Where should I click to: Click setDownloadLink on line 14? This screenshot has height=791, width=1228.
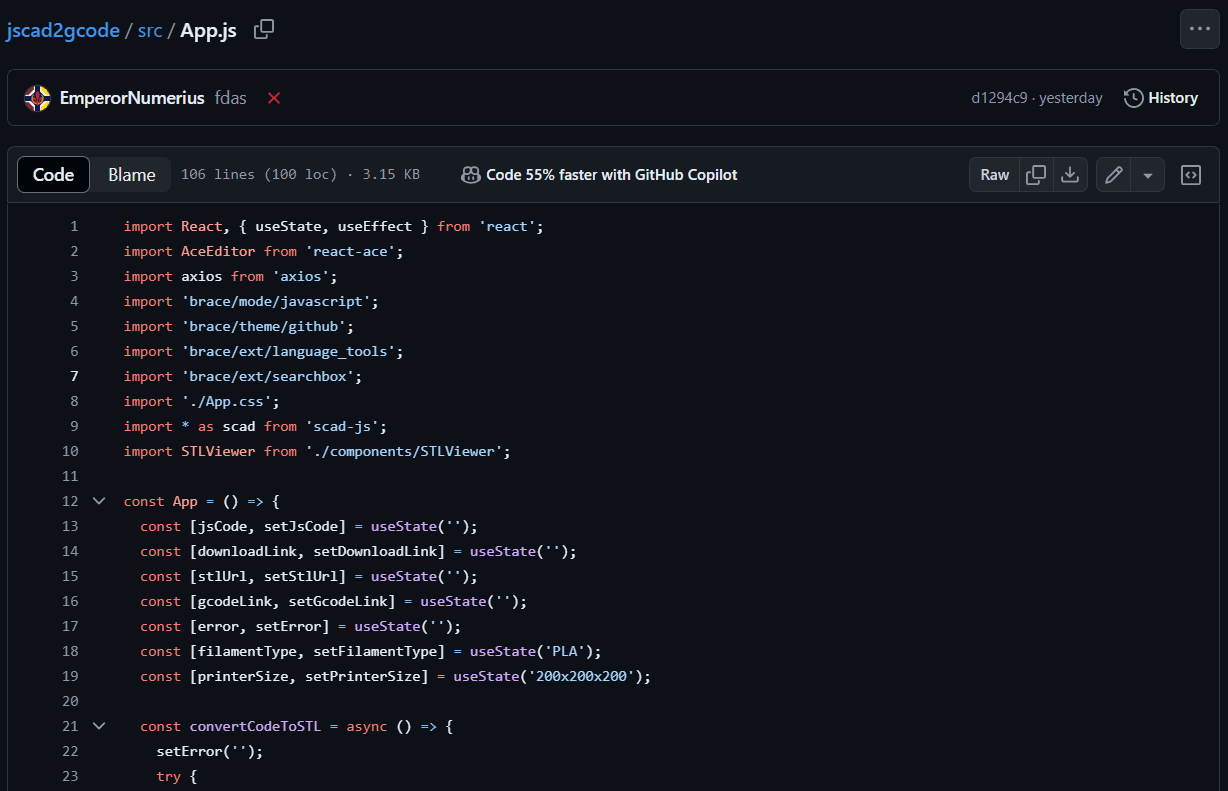coord(375,551)
